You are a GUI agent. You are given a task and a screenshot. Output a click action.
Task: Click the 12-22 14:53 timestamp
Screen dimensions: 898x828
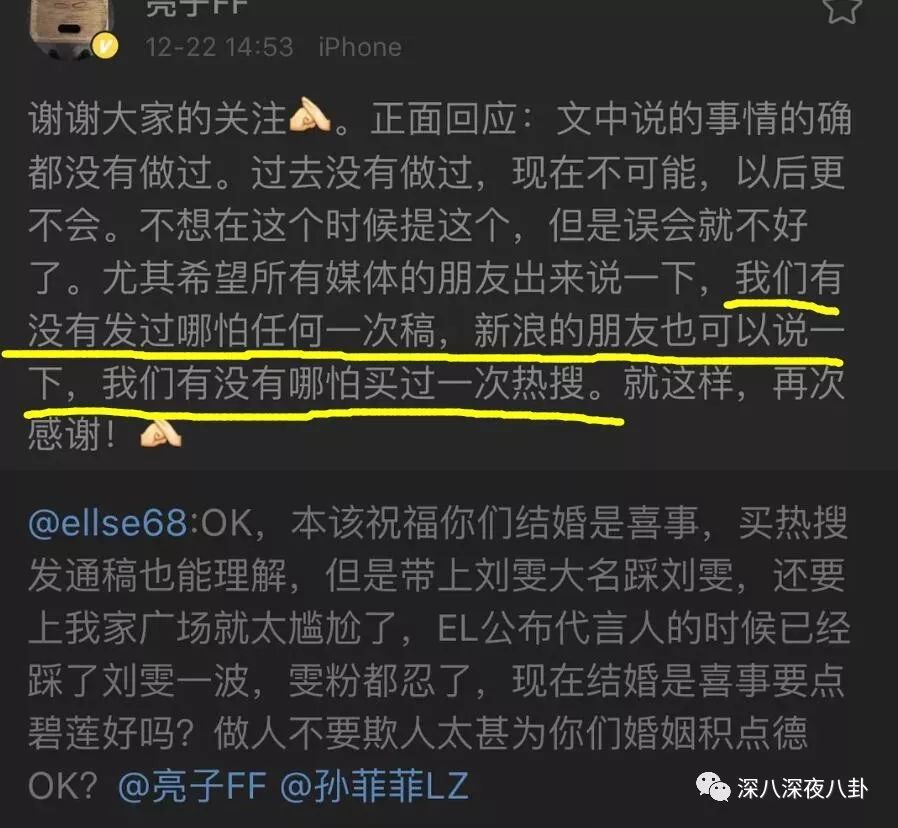pos(219,47)
